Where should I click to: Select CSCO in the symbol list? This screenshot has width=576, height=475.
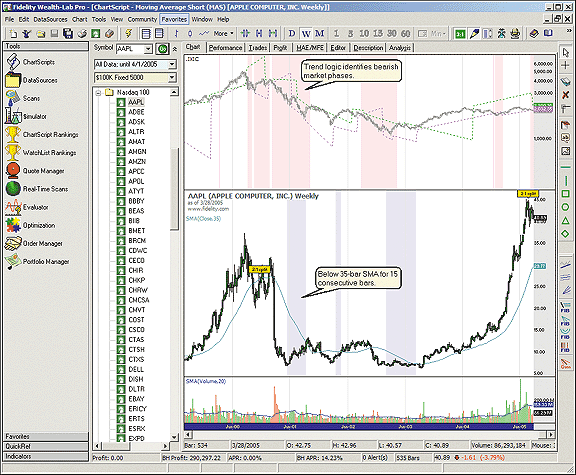(x=136, y=330)
